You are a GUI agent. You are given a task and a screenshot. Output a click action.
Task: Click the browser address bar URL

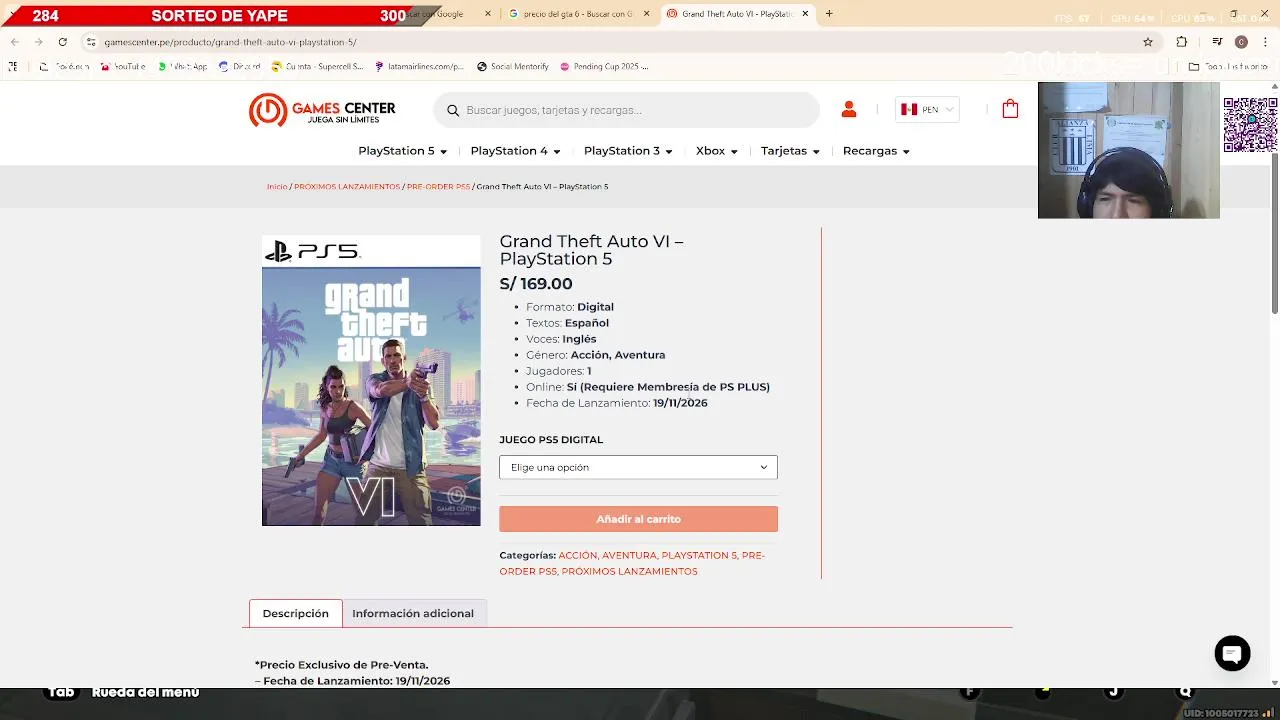231,42
